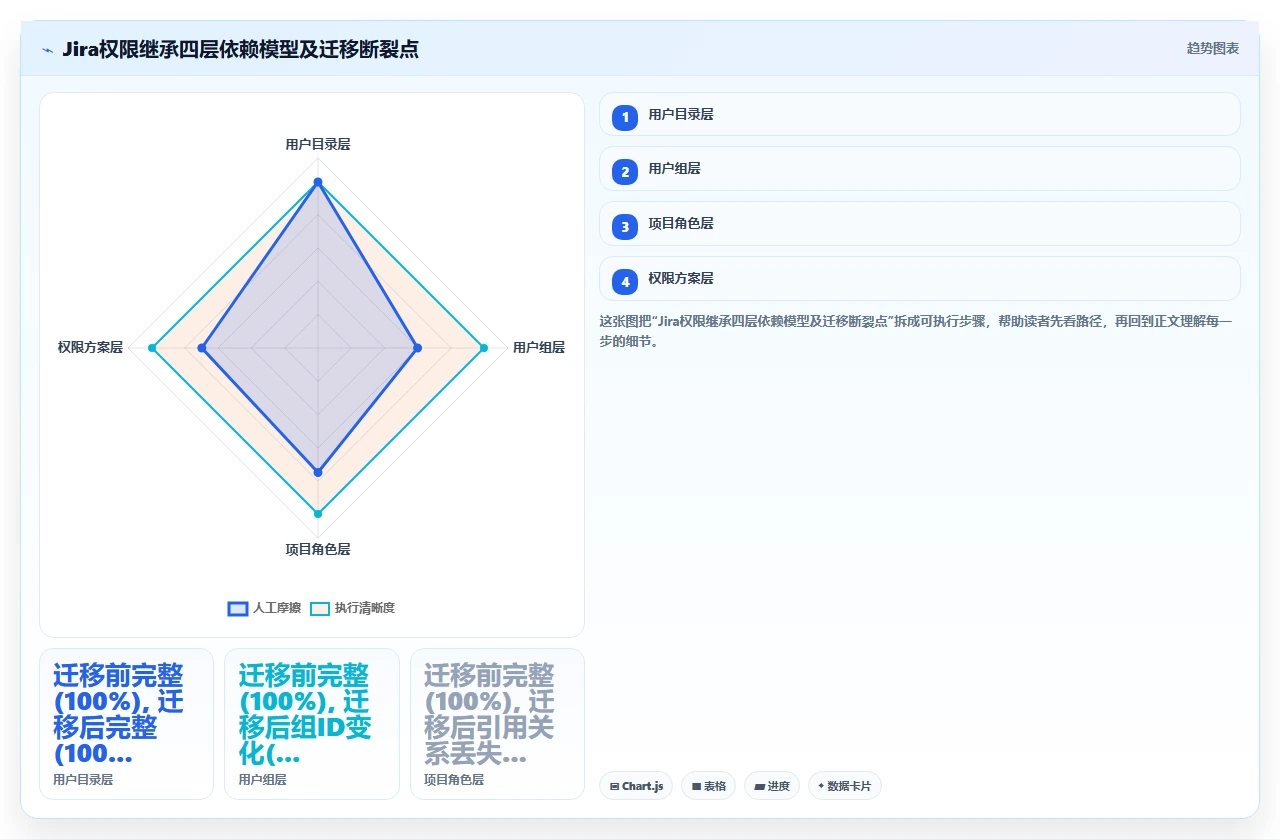The height and width of the screenshot is (840, 1280).
Task: Toggle the 执行清晰度 legend series
Action: click(352, 608)
